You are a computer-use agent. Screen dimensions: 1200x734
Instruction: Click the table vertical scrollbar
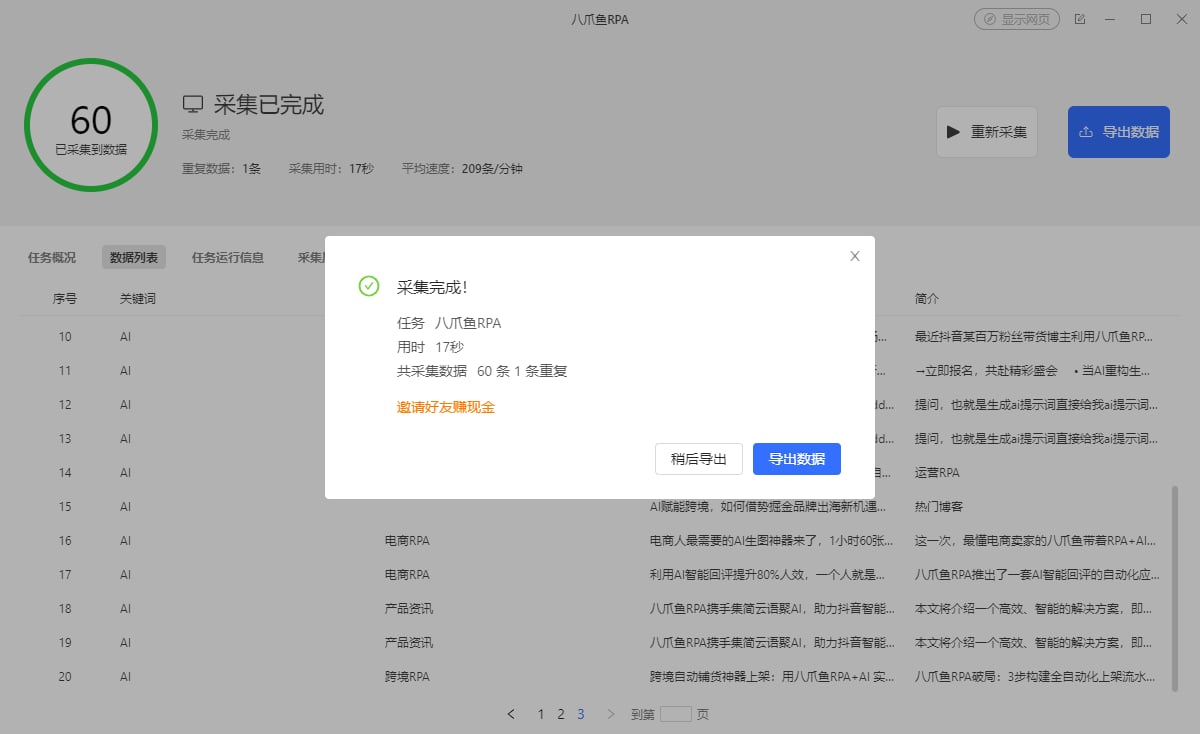tap(1174, 588)
